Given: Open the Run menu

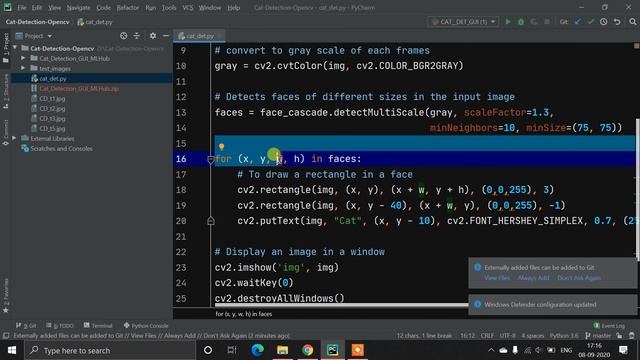Looking at the screenshot, I should 151,7.
